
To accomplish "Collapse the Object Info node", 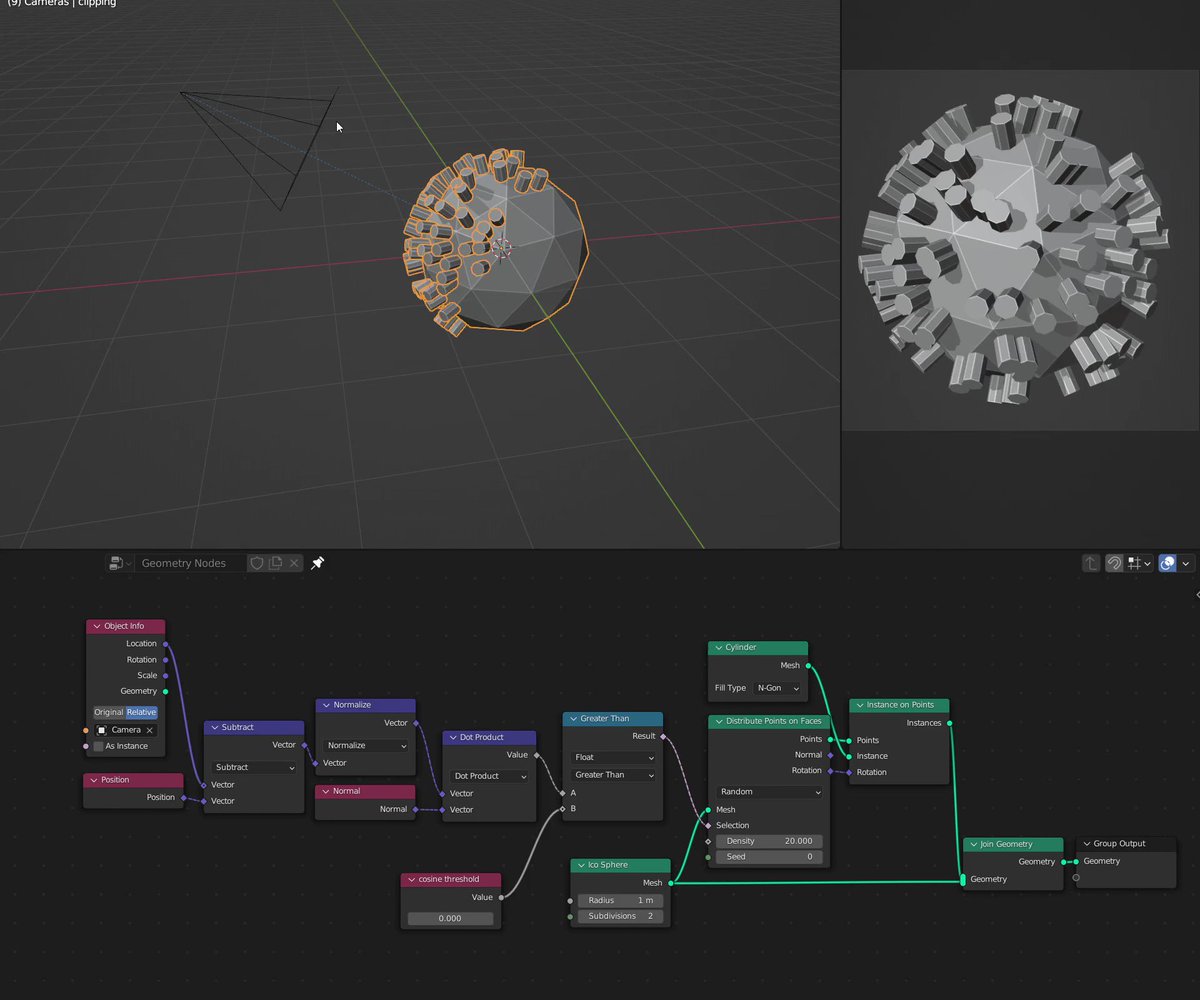I will pyautogui.click(x=97, y=626).
